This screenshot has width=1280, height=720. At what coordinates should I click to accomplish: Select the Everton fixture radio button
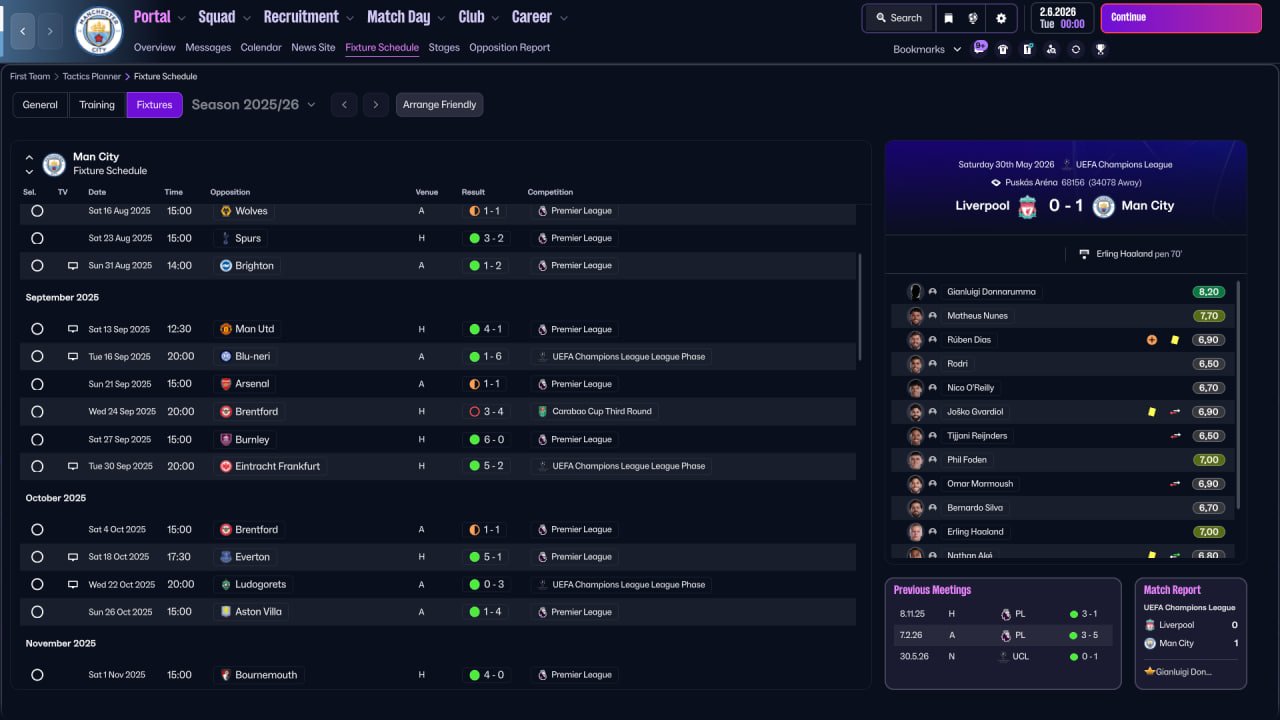click(37, 557)
